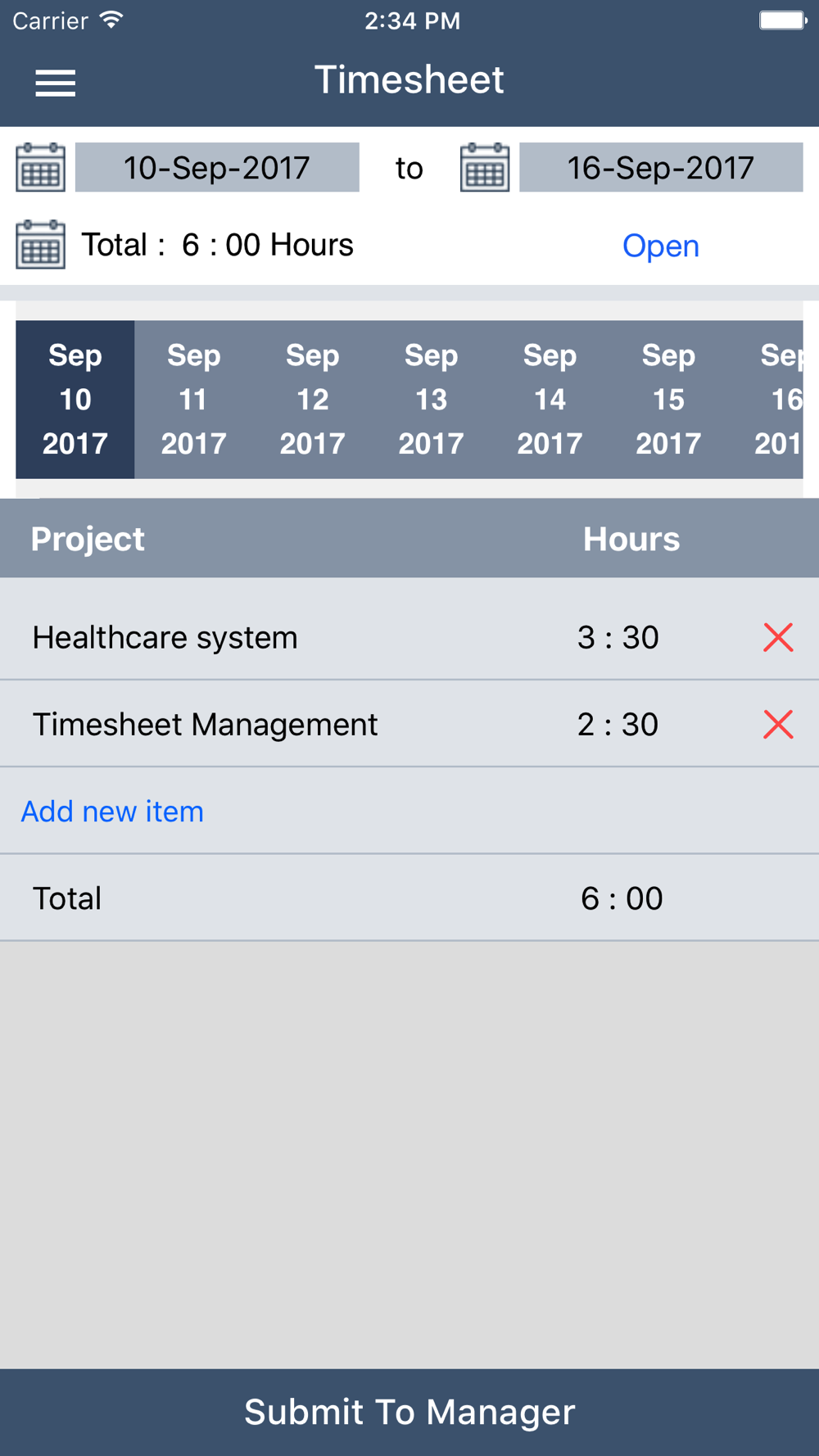The width and height of the screenshot is (819, 1456).
Task: Edit Healthcare system hours 3 : 30
Action: 618,637
